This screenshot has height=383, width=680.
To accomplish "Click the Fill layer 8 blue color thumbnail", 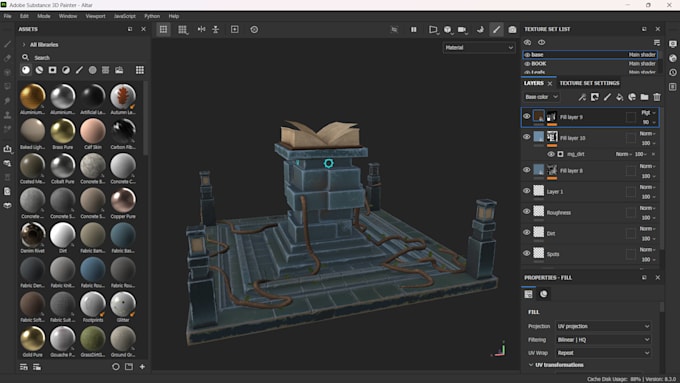I will click(x=539, y=170).
